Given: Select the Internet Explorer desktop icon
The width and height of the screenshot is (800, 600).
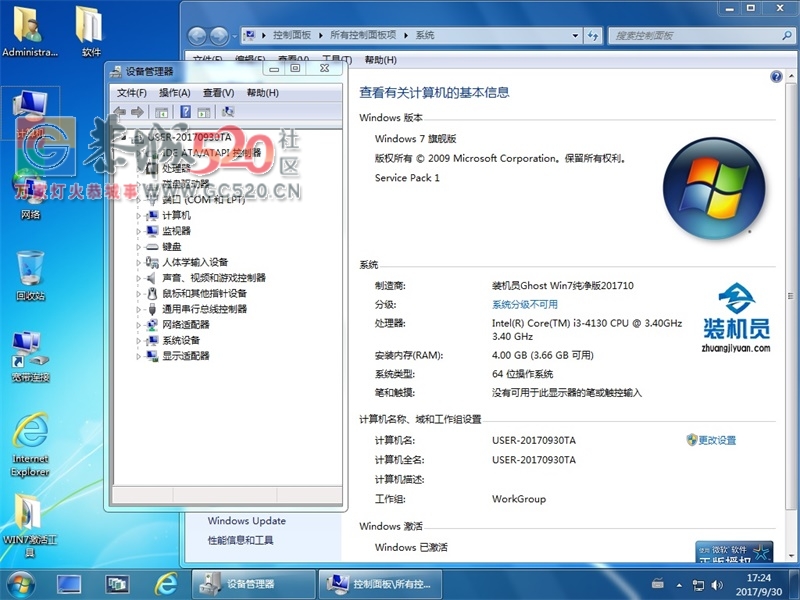Looking at the screenshot, I should (x=31, y=444).
